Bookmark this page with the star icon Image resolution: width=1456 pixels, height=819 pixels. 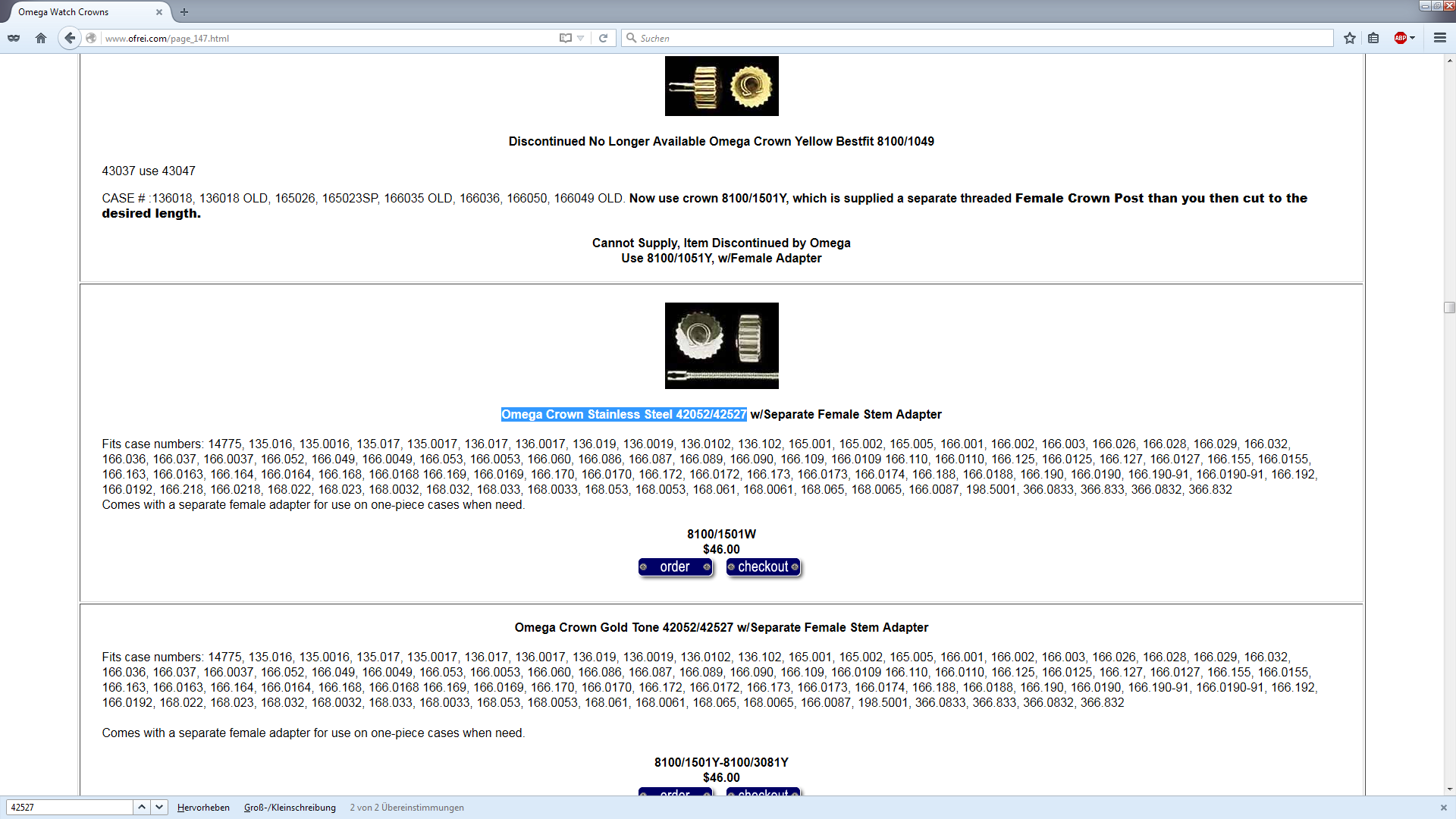[x=1350, y=38]
